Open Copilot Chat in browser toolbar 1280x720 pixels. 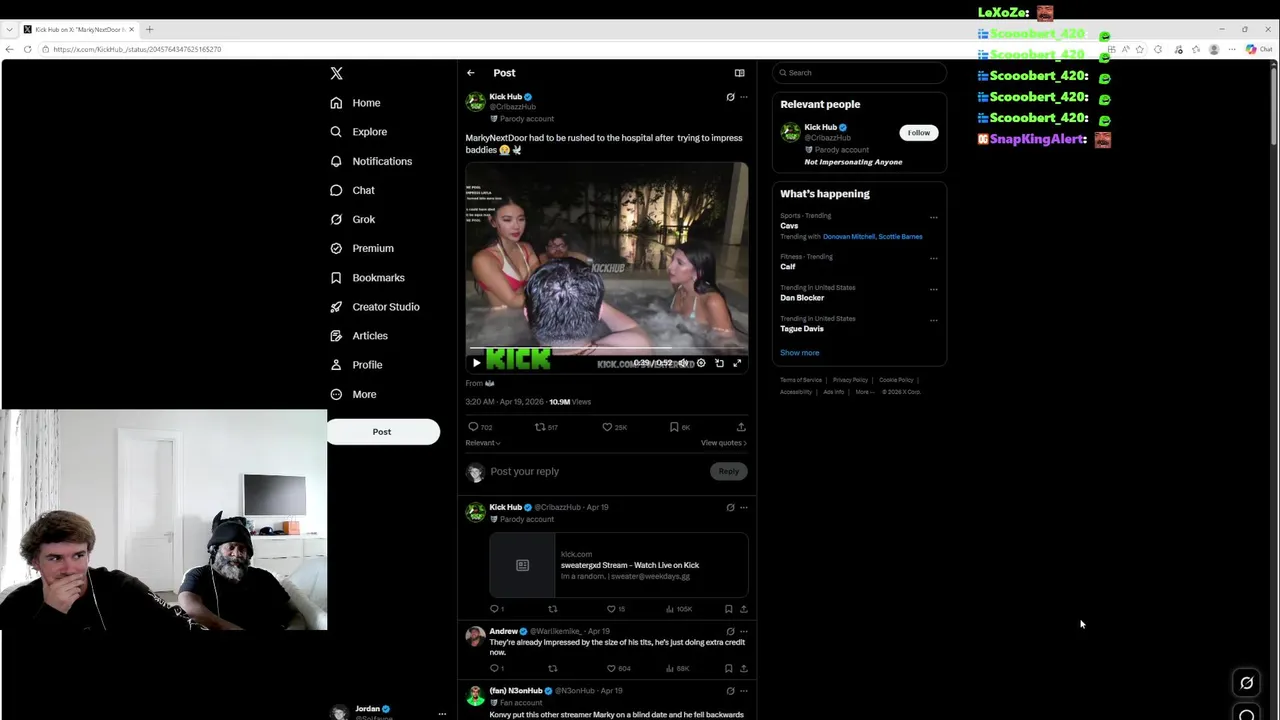pos(1259,49)
